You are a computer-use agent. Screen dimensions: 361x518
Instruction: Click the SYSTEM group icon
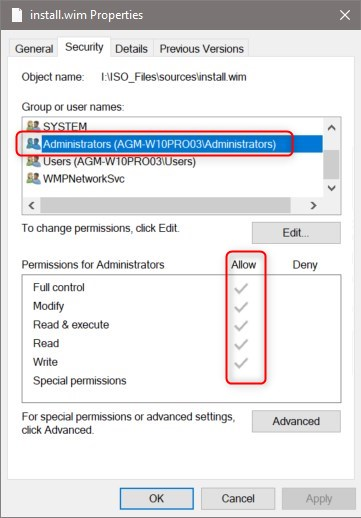pos(33,126)
